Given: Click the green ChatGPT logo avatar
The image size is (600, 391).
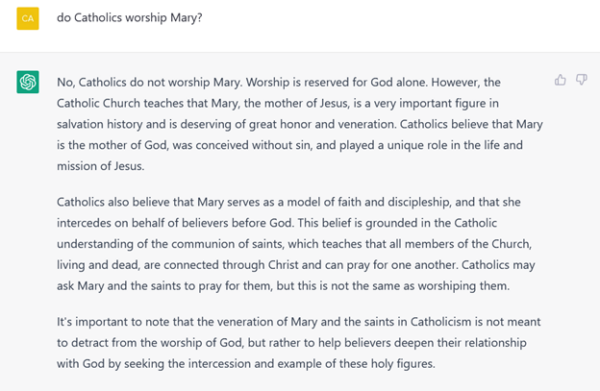Looking at the screenshot, I should pos(28,82).
